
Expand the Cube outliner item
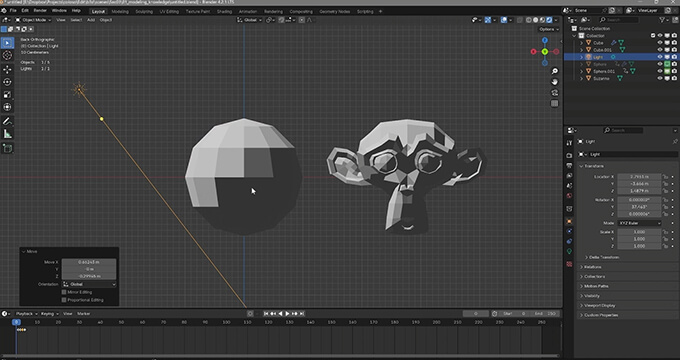pos(582,43)
